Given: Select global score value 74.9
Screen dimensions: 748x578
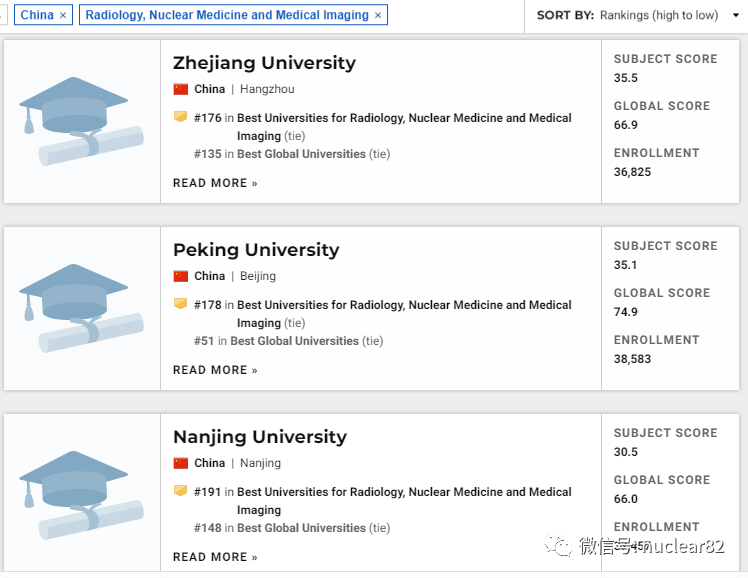Looking at the screenshot, I should pos(625,312).
